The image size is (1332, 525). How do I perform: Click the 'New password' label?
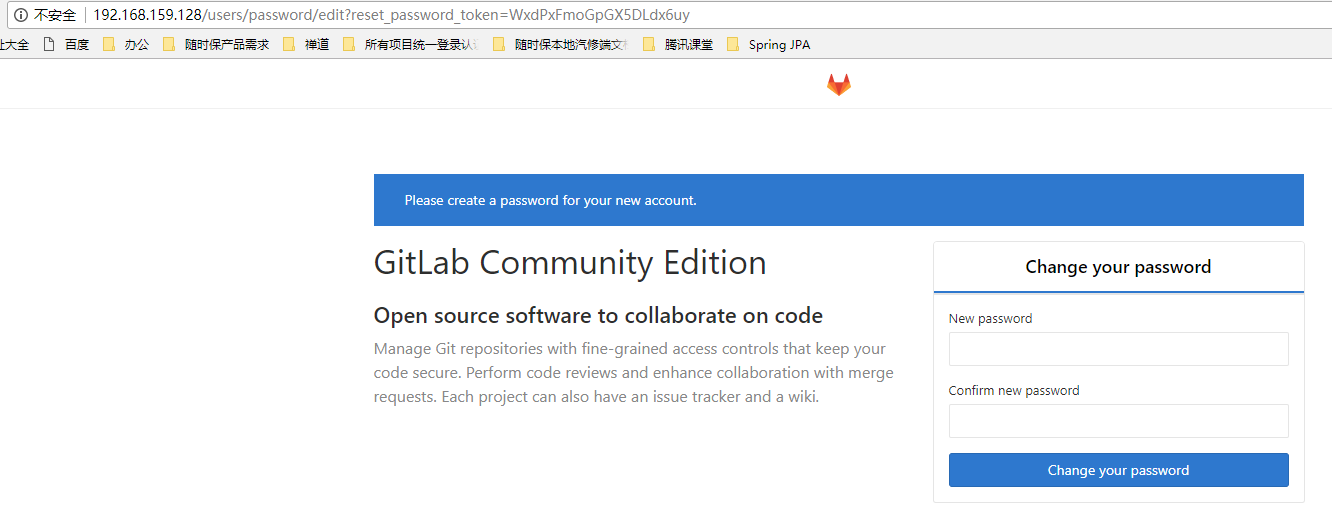point(990,318)
